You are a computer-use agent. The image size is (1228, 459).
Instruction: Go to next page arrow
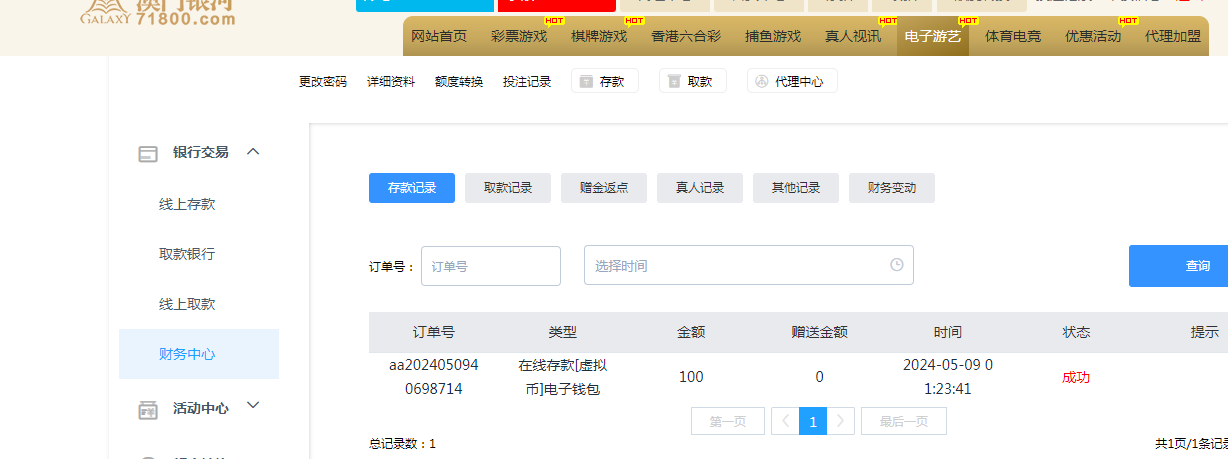pos(842,422)
